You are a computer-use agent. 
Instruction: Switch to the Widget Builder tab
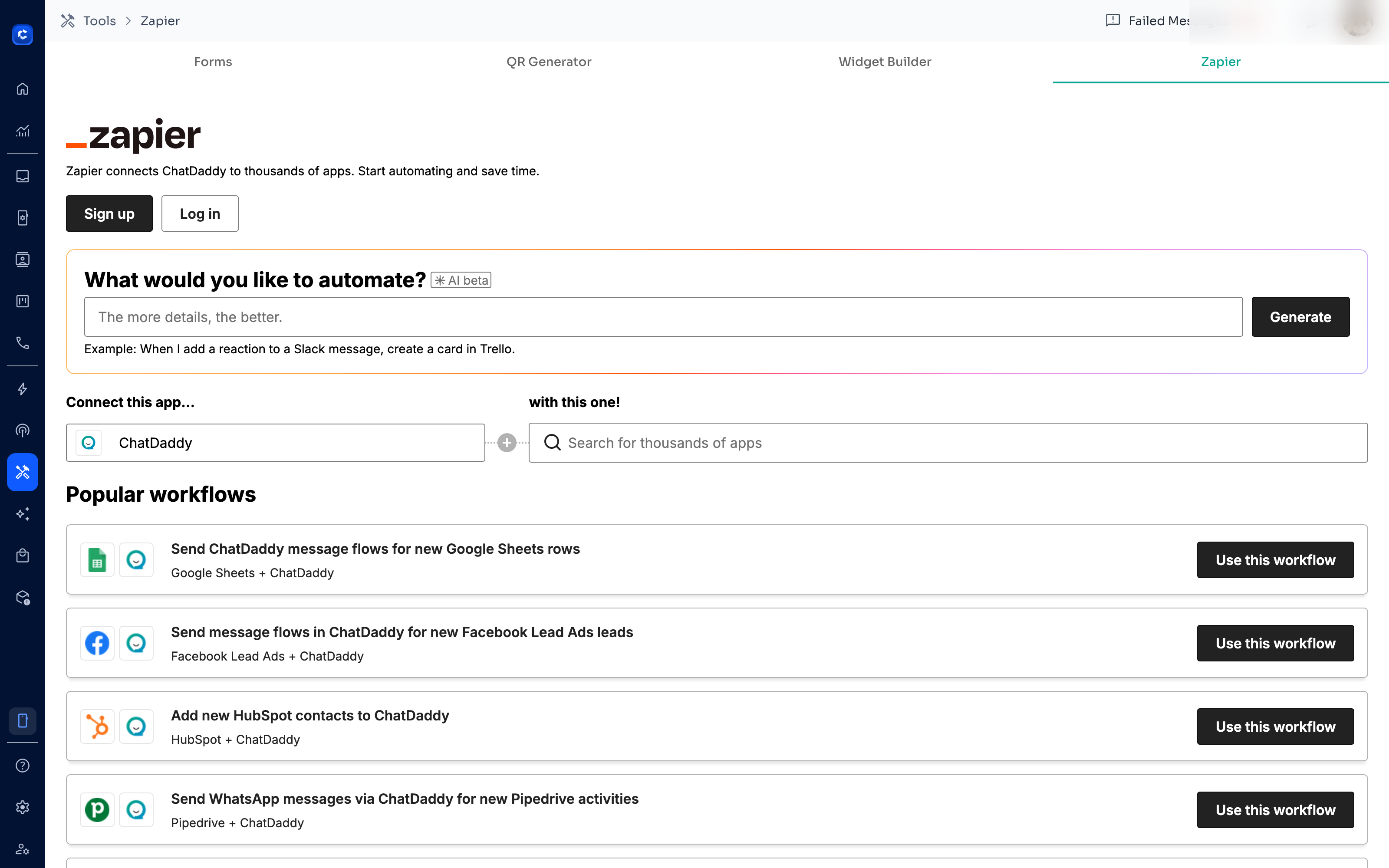coord(885,62)
